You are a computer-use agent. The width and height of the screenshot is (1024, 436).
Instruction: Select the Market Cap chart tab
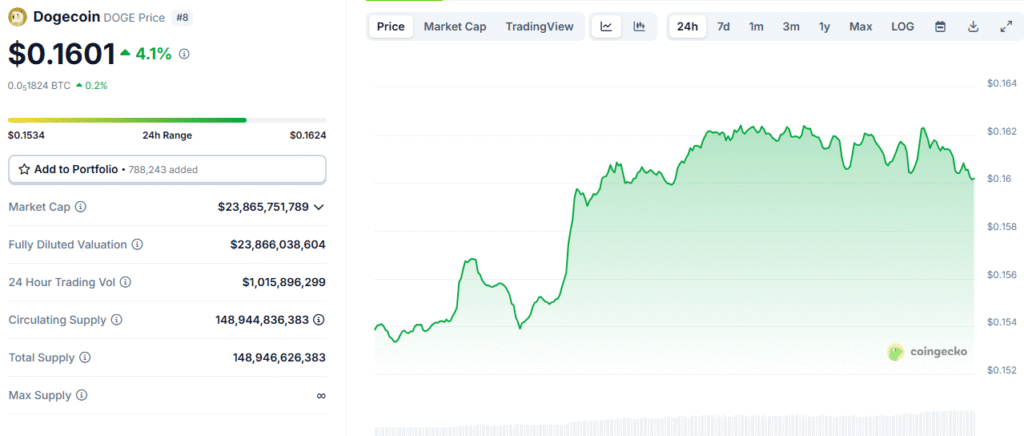tap(455, 27)
